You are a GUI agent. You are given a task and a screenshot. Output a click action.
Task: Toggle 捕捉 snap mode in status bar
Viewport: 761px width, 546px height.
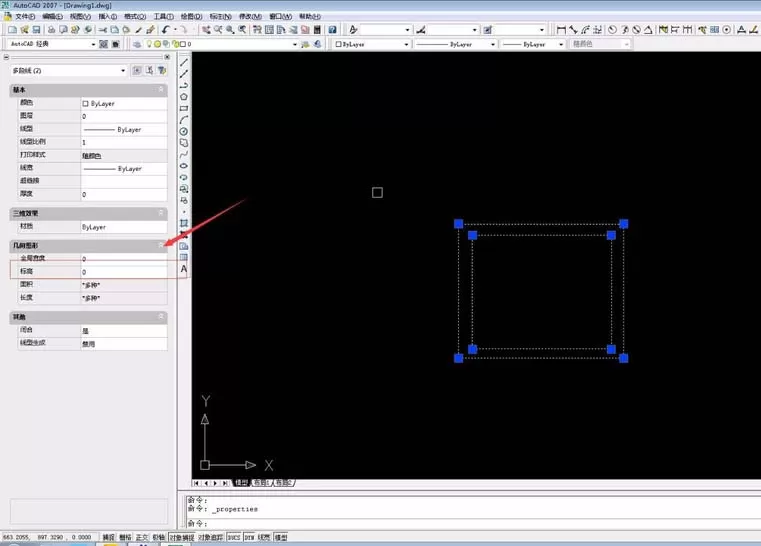click(109, 537)
